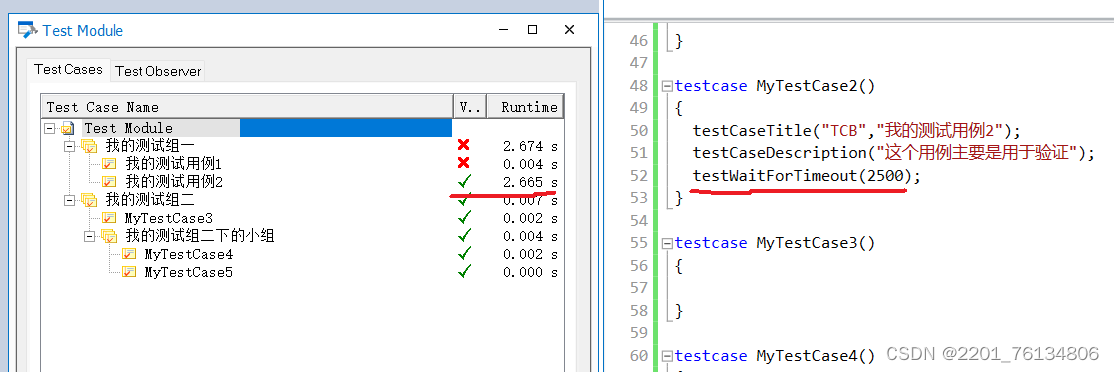This screenshot has height=372, width=1114.
Task: Collapse the 我的测试组二 tree group
Action: [70, 200]
